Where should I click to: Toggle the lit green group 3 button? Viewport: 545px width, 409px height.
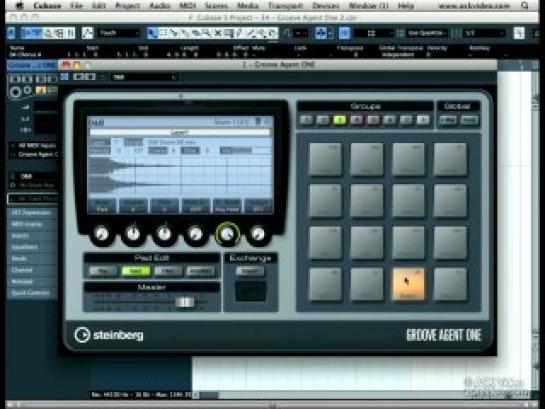340,120
